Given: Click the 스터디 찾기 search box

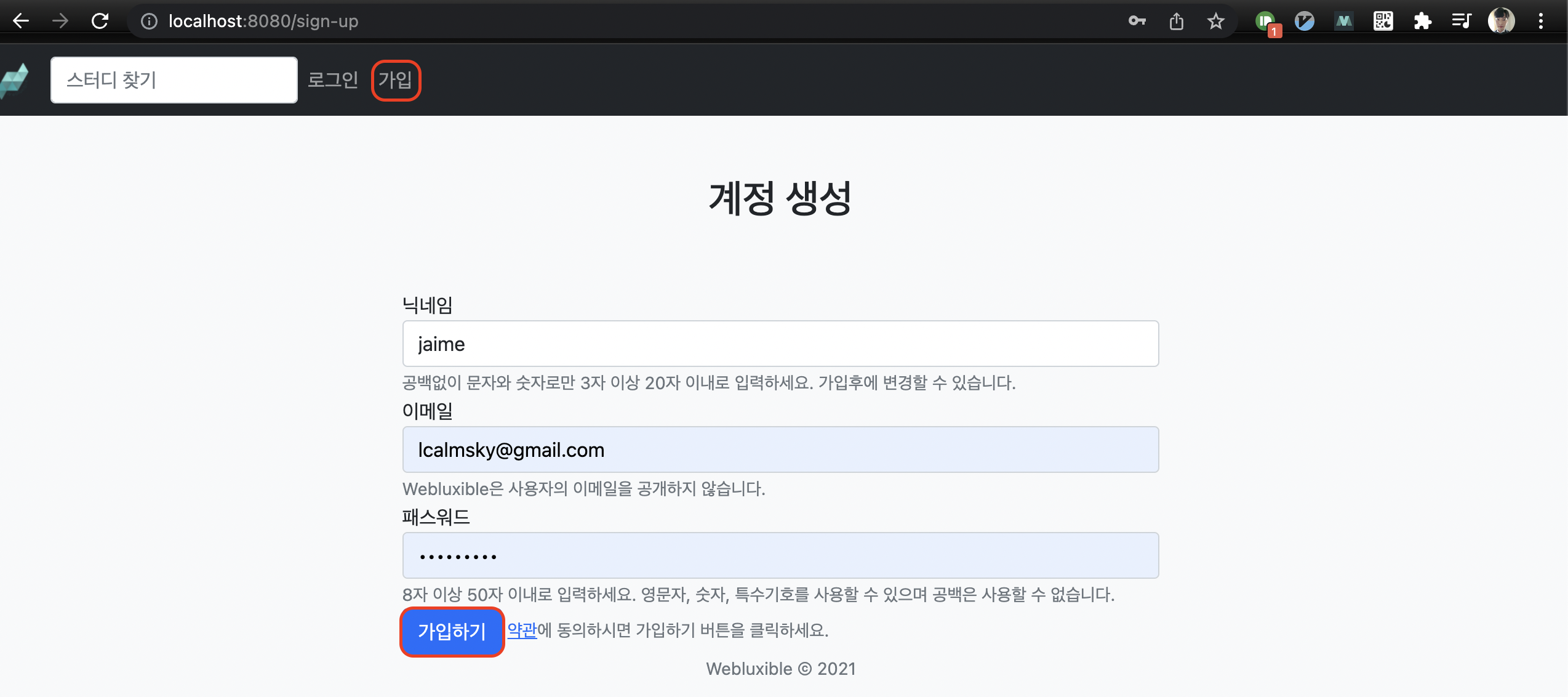Looking at the screenshot, I should (x=174, y=80).
